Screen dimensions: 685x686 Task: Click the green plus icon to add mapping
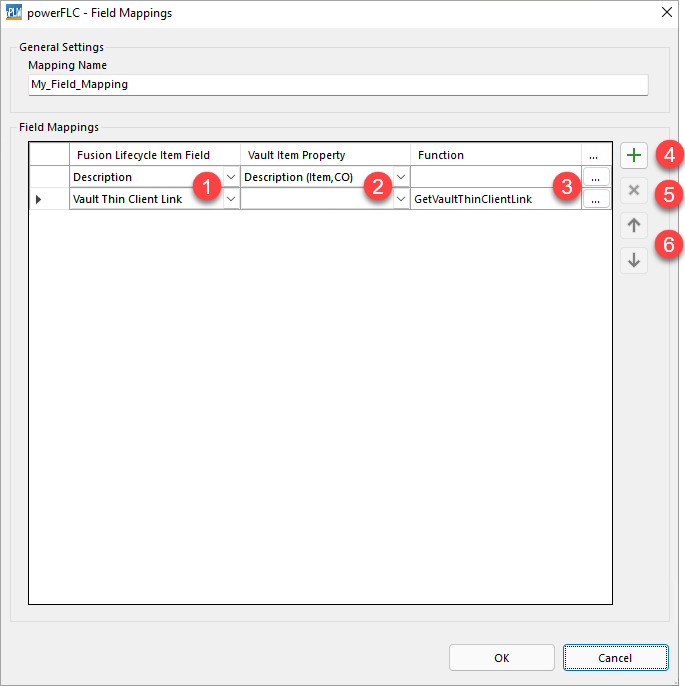pos(633,156)
